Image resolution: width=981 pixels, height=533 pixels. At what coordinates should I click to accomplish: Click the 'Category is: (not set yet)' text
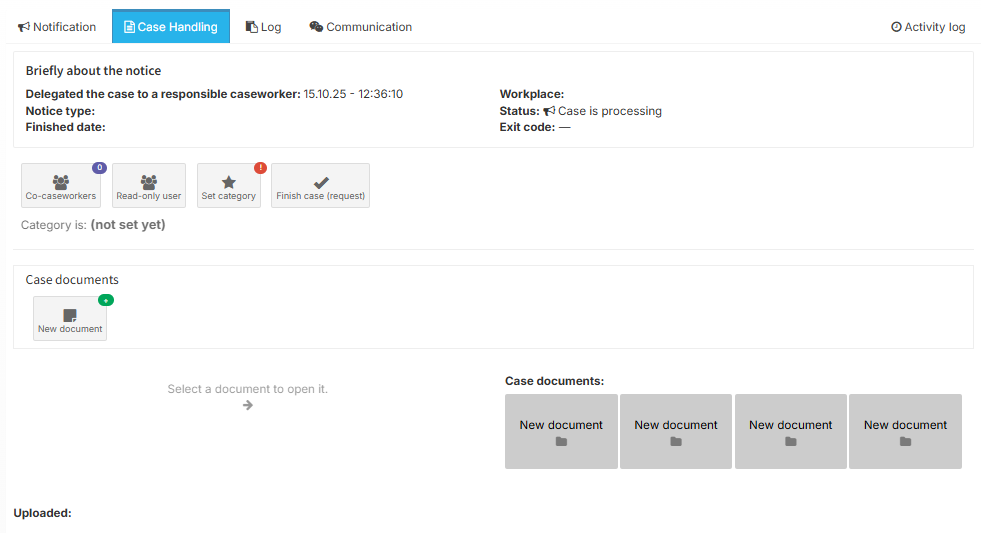click(93, 225)
